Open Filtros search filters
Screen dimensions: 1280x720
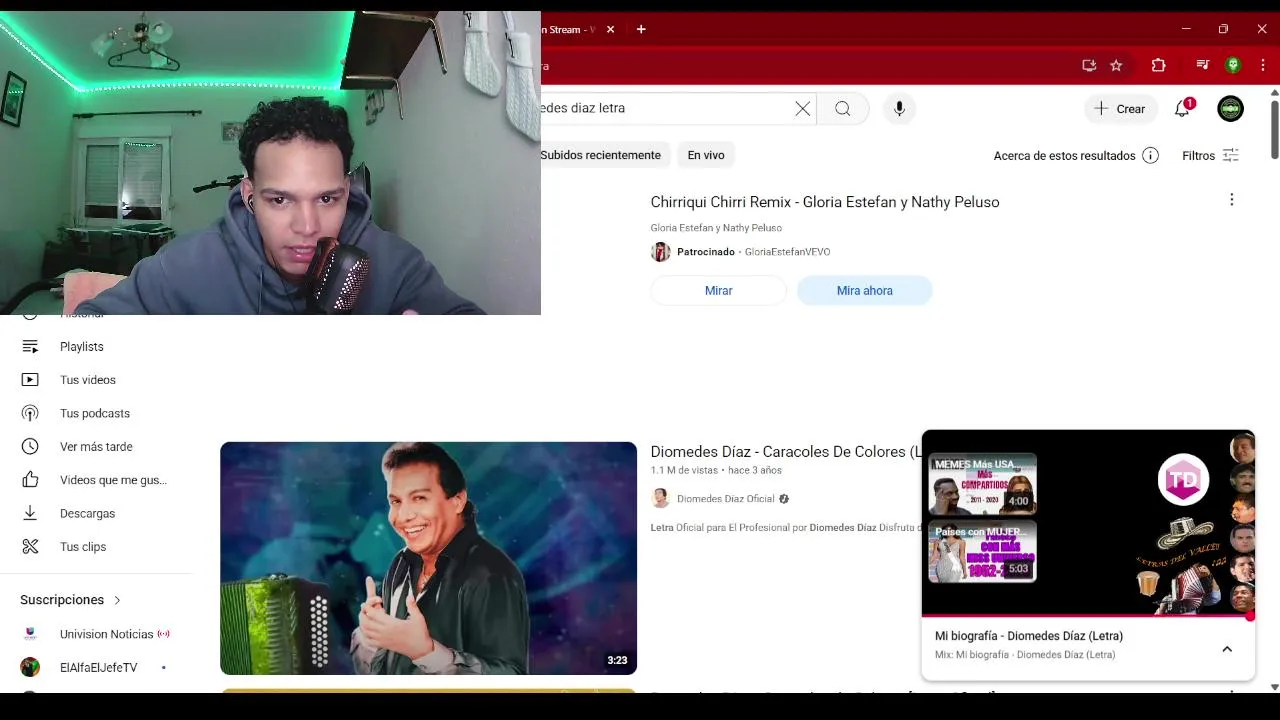1210,156
